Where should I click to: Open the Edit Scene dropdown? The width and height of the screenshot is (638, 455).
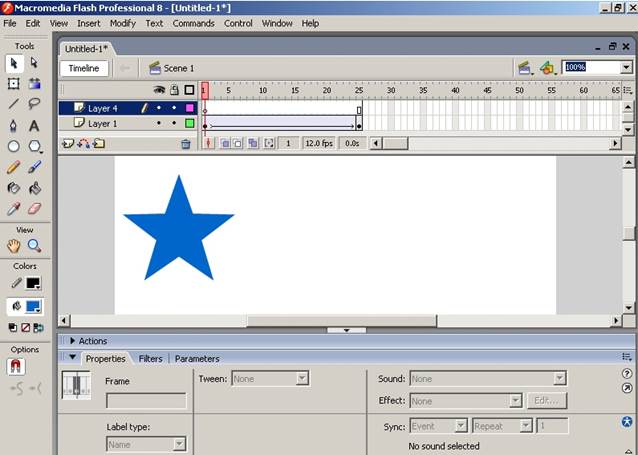click(x=525, y=68)
